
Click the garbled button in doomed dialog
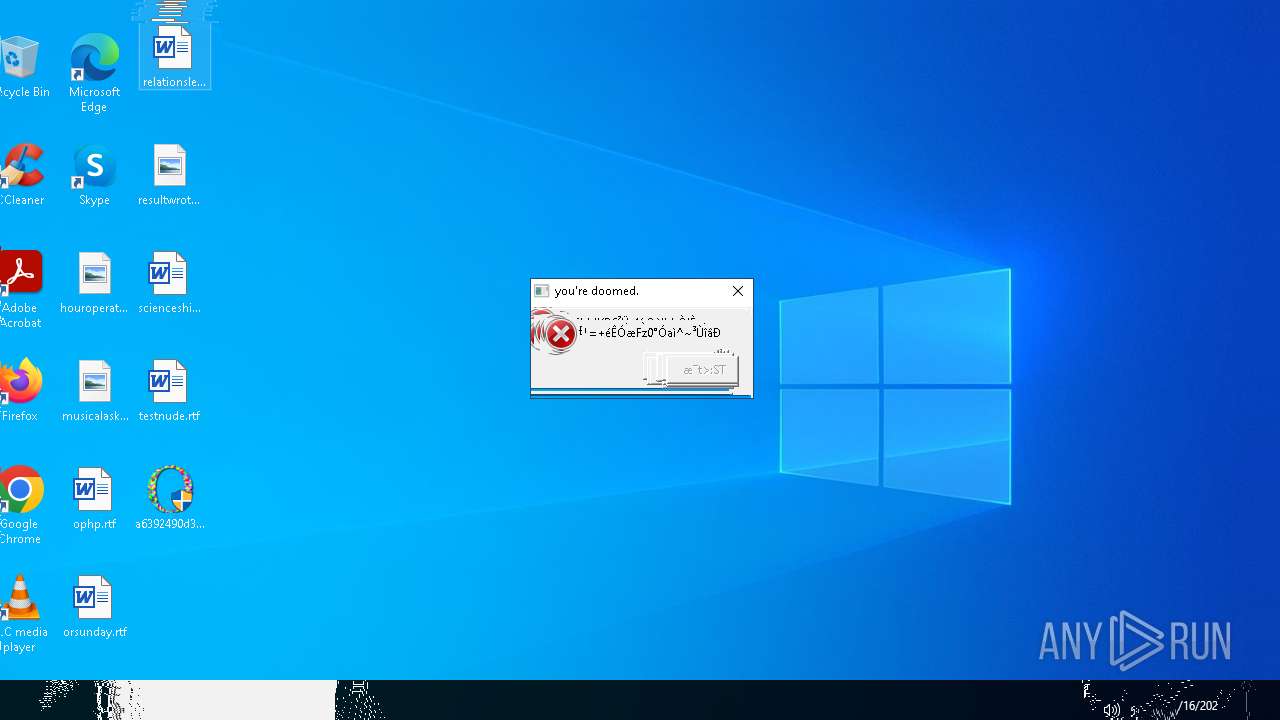(x=703, y=370)
